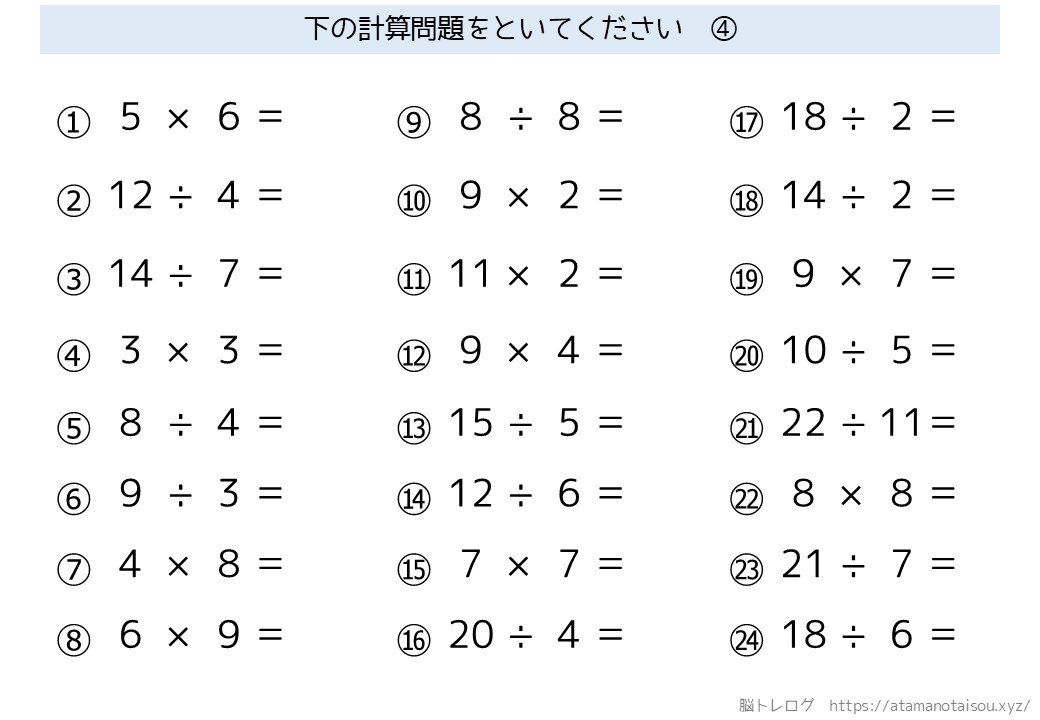This screenshot has width=1040, height=720.
Task: Click the problem 20 ÷ 4 =
Action: click(536, 634)
